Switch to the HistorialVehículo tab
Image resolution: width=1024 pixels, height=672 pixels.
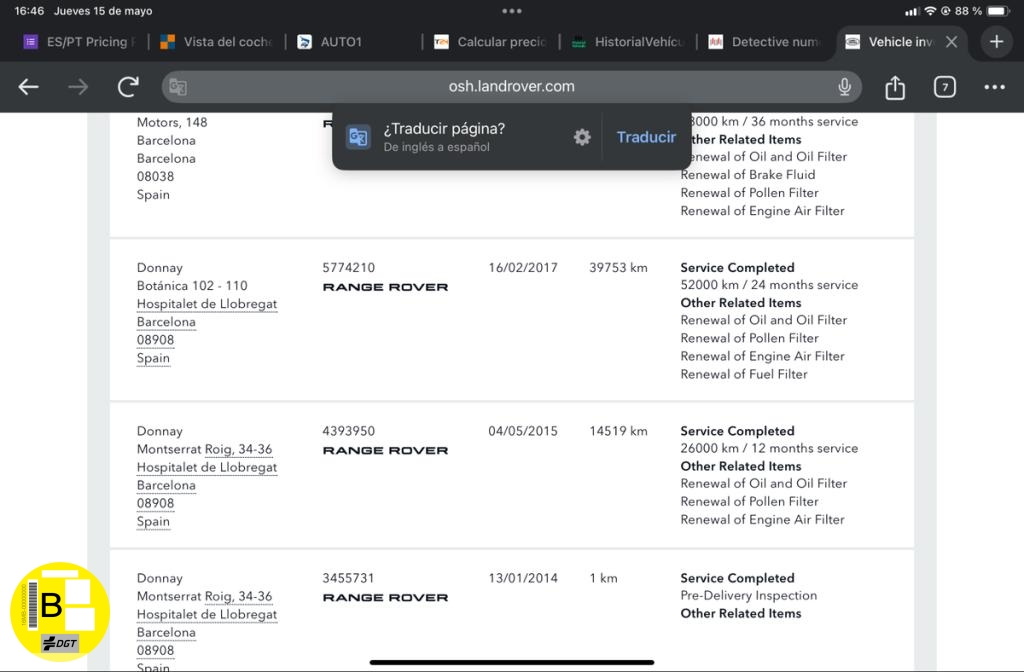point(628,42)
